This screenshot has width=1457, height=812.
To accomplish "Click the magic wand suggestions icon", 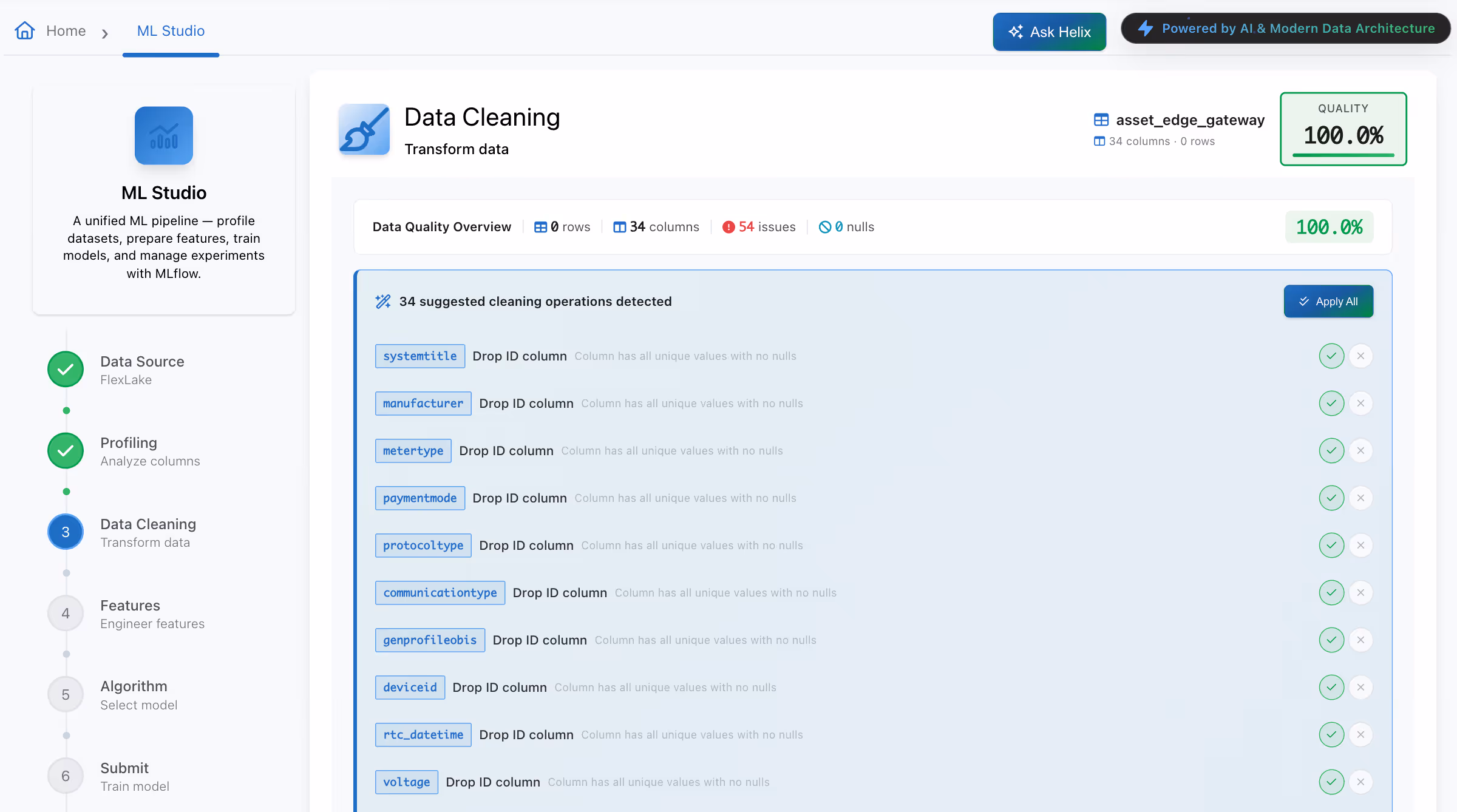I will tap(383, 302).
